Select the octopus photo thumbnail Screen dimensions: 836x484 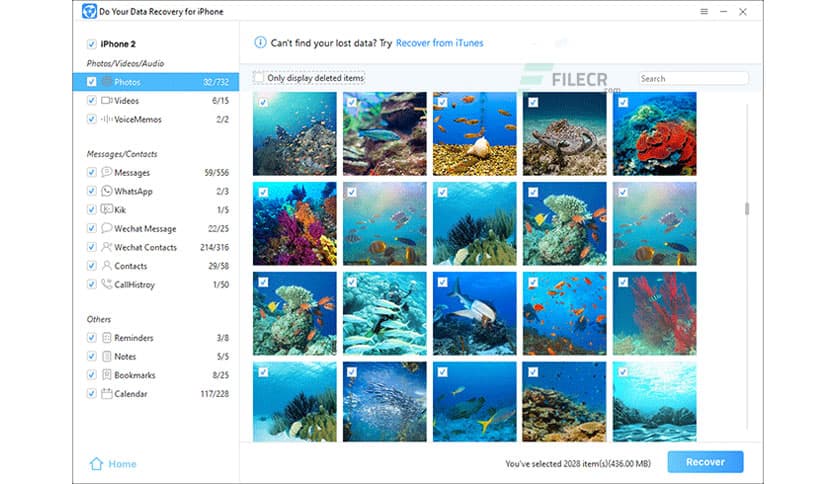[564, 134]
